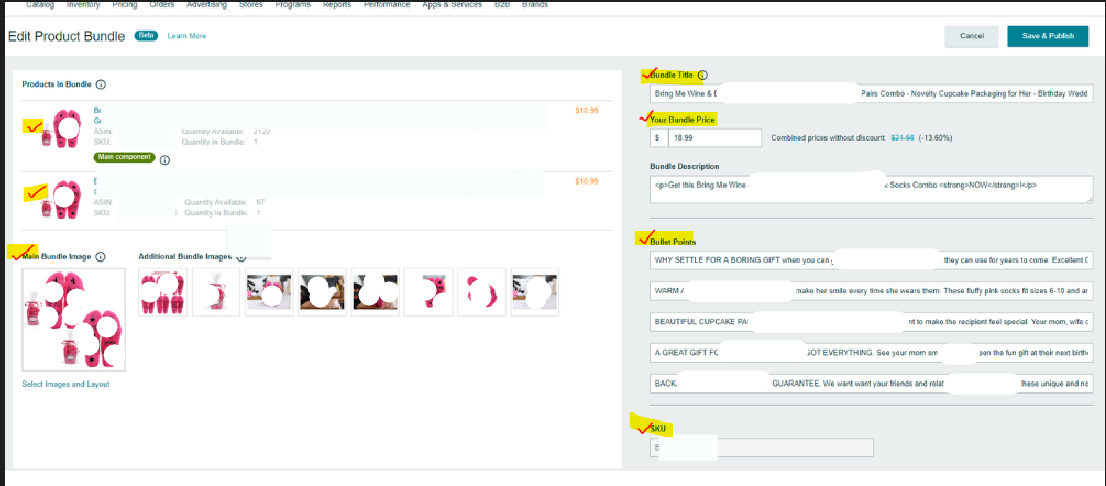Open the Programs menu
The width and height of the screenshot is (1106, 486).
coord(292,4)
